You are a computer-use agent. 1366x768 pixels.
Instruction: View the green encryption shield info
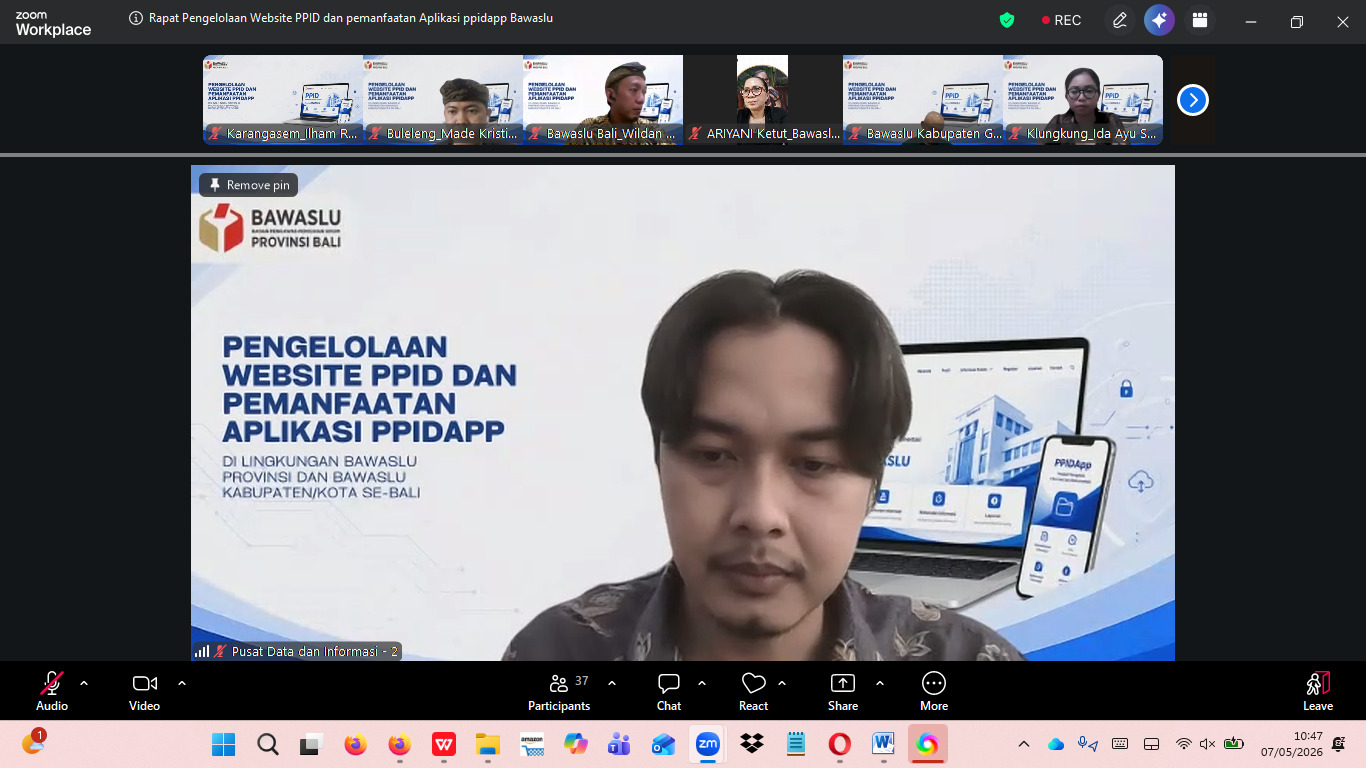click(1007, 20)
